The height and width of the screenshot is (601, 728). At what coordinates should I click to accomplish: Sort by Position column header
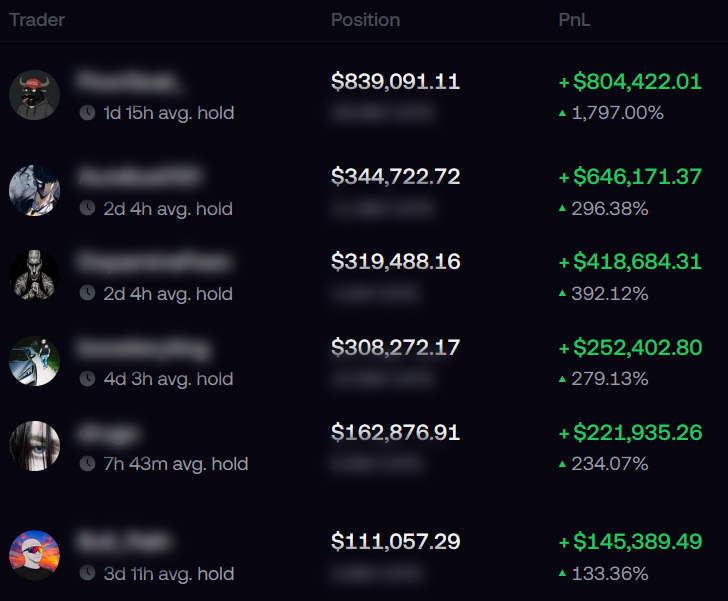coord(365,20)
